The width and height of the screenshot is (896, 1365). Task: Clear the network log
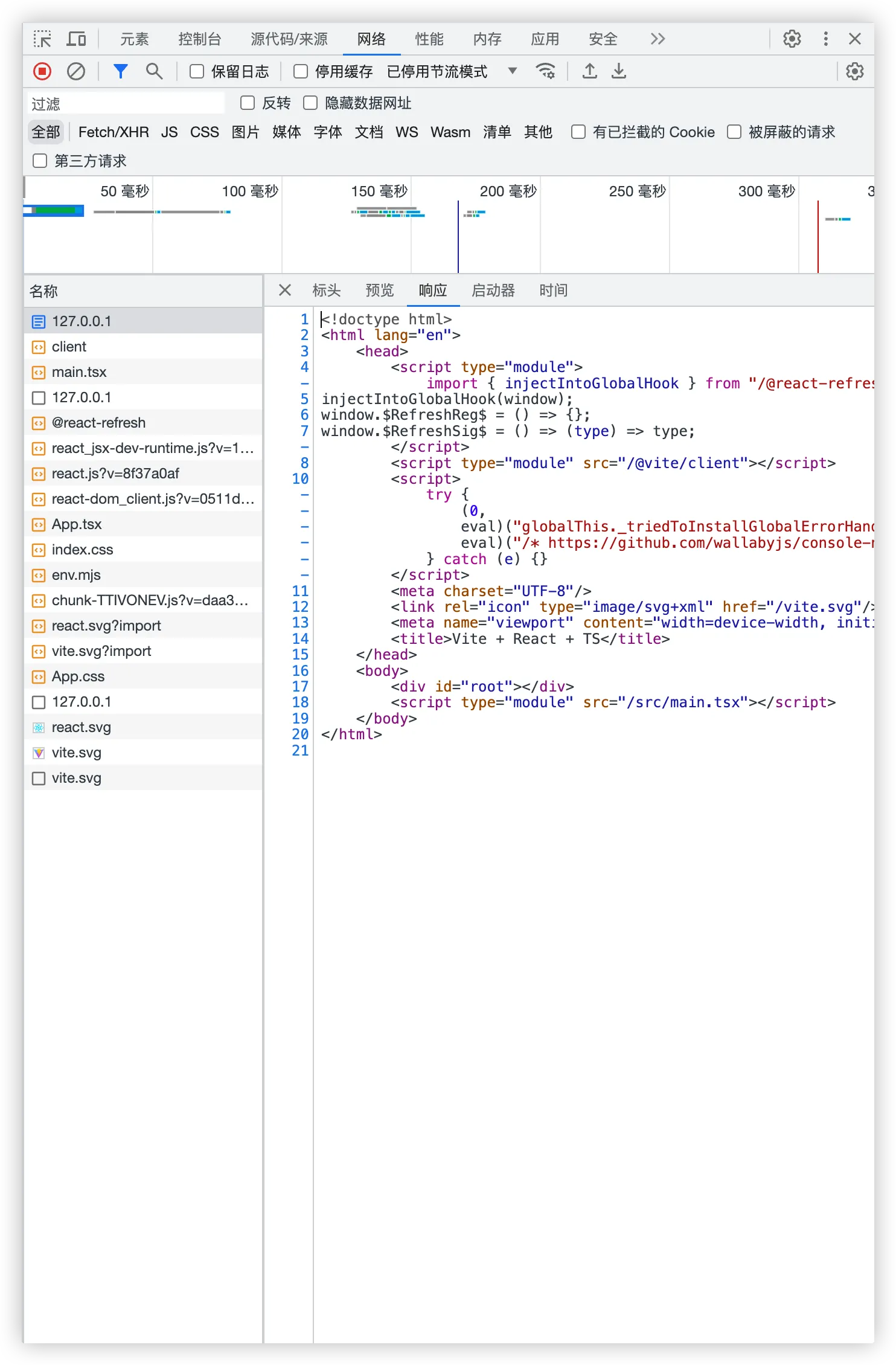click(76, 72)
